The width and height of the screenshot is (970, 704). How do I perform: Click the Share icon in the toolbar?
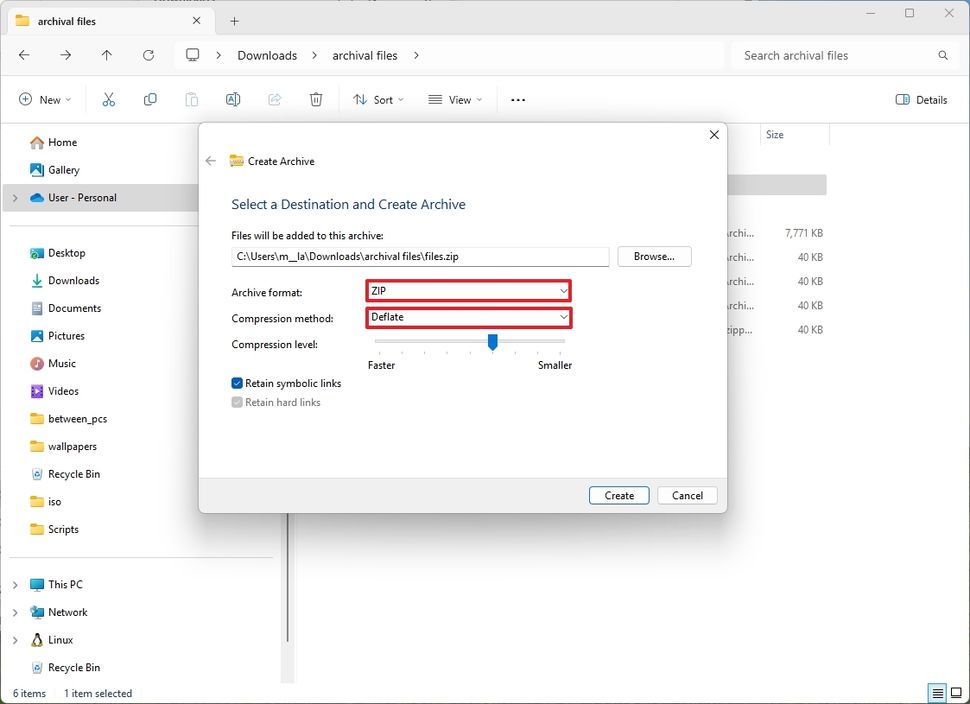point(274,99)
